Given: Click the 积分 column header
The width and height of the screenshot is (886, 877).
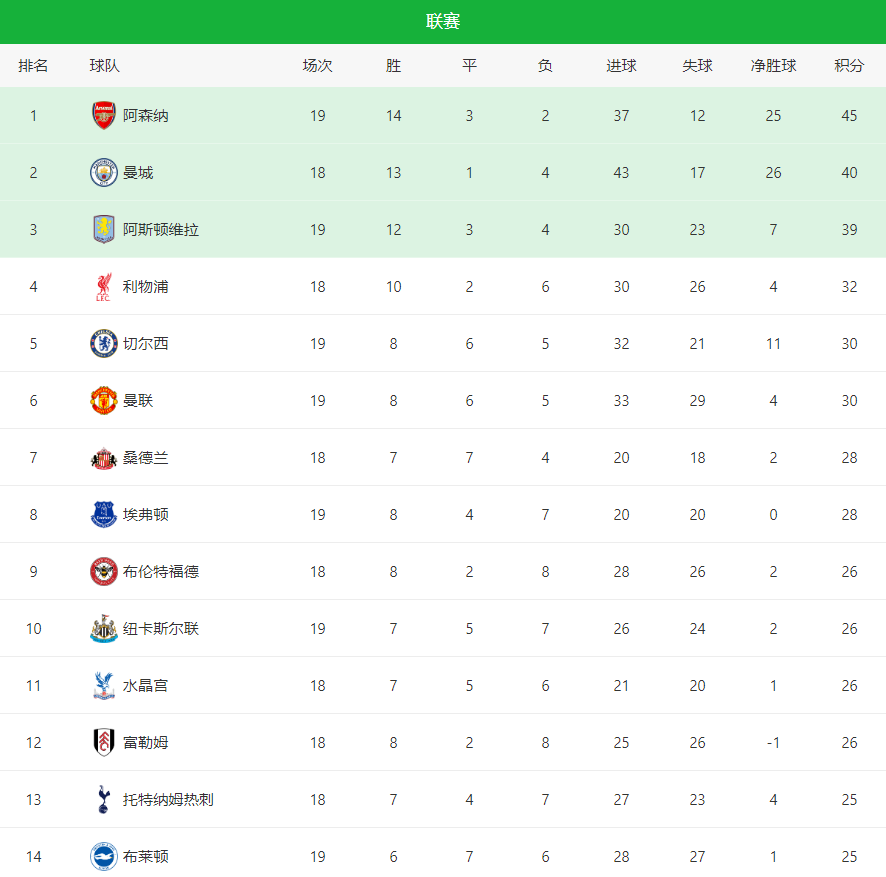Looking at the screenshot, I should click(x=849, y=66).
